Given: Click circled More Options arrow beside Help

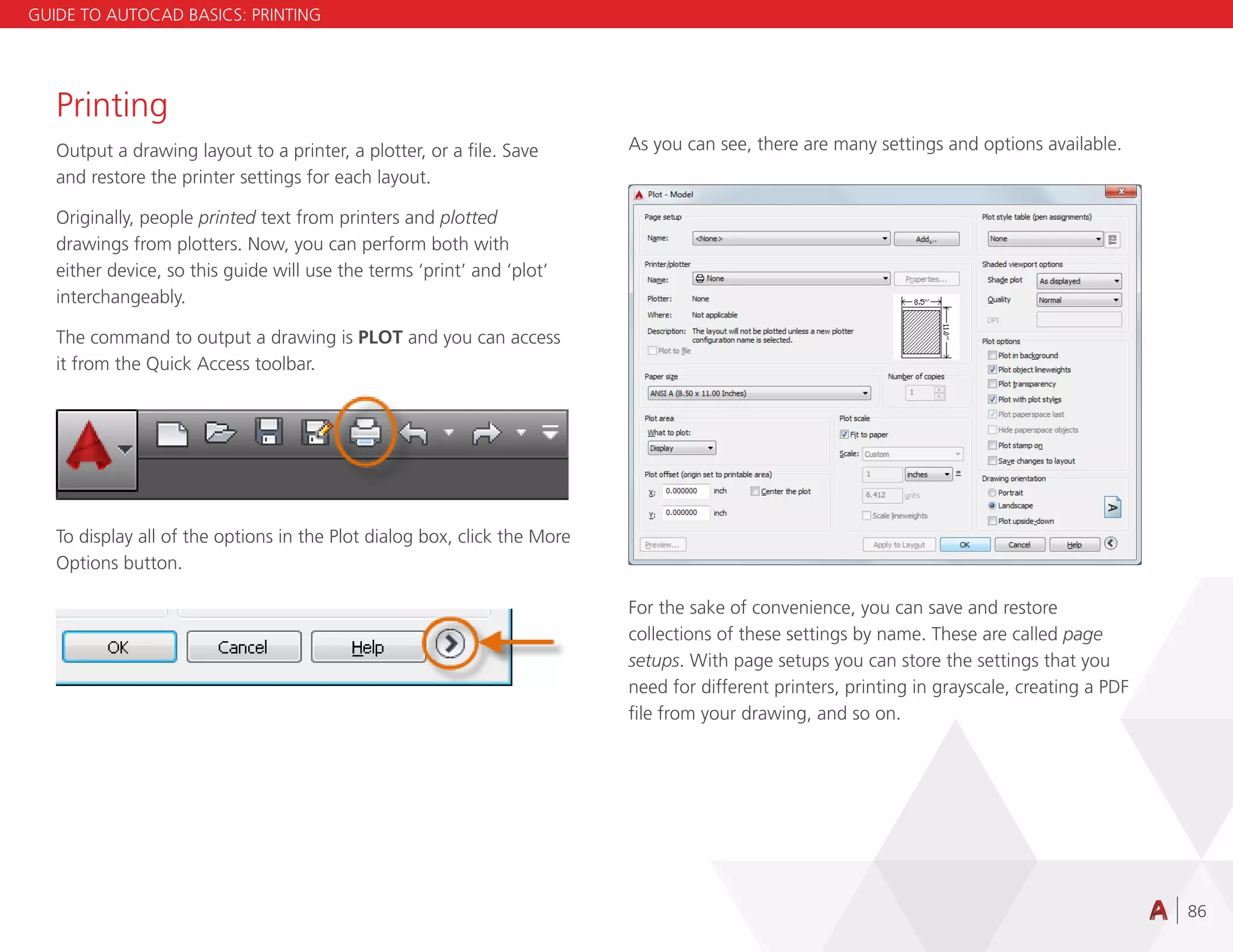Looking at the screenshot, I should pos(450,644).
